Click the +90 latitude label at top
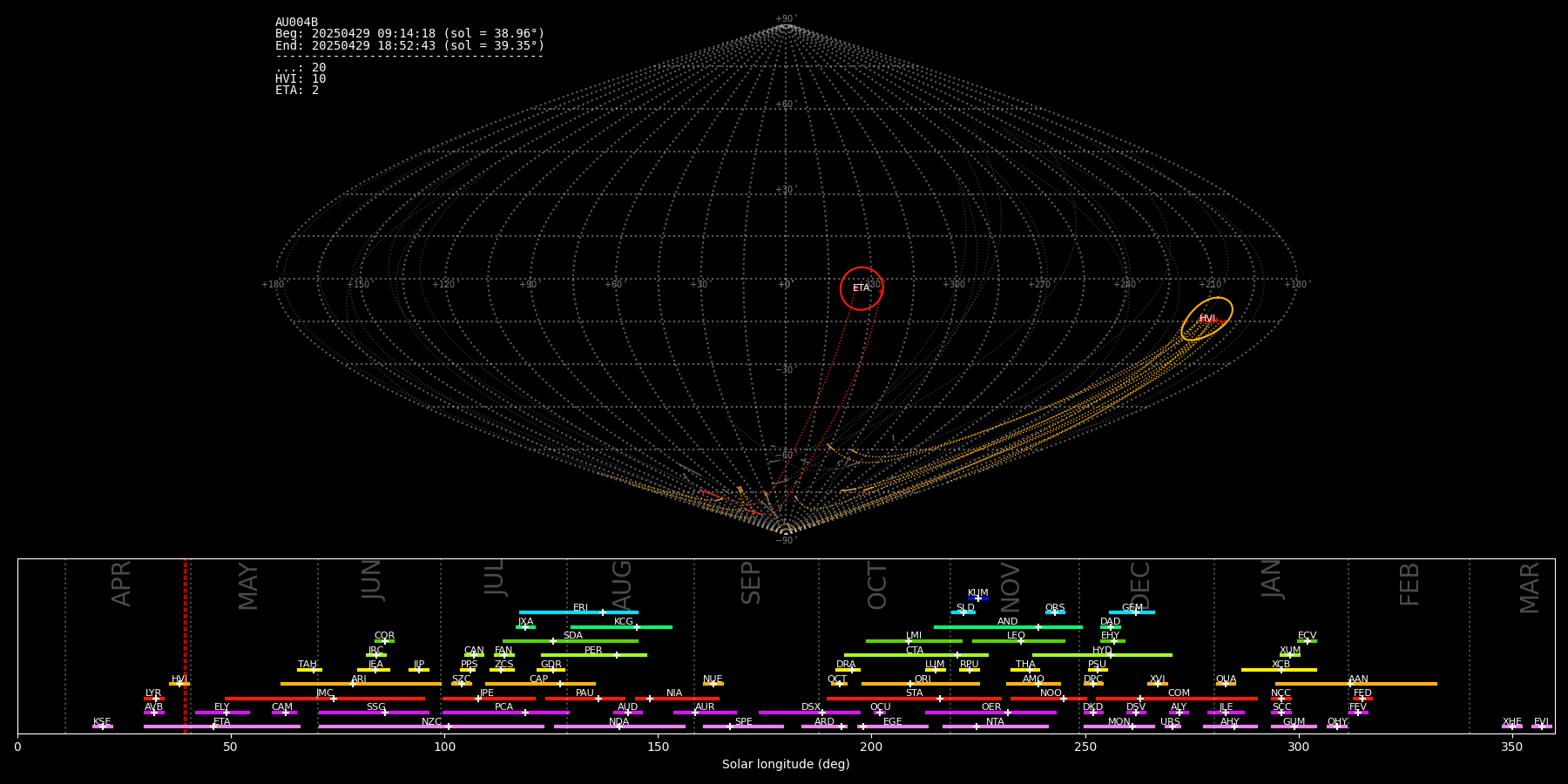 coord(785,19)
